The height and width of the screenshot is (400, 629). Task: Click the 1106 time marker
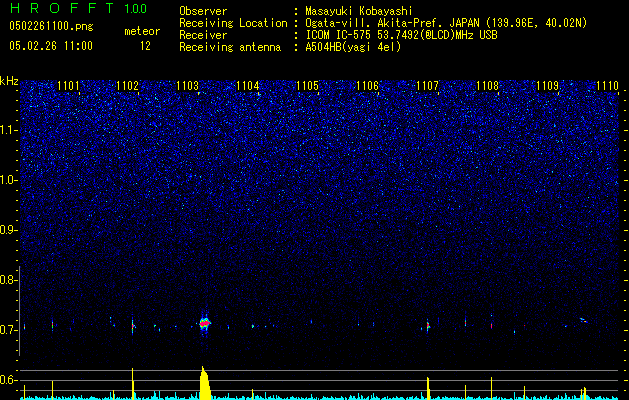point(367,86)
